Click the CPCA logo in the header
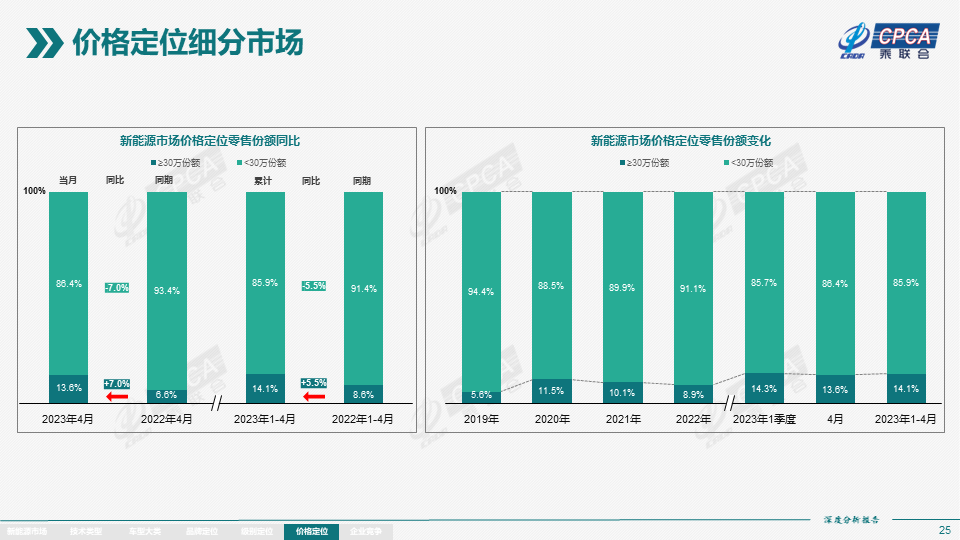The height and width of the screenshot is (540, 960). (x=887, y=41)
